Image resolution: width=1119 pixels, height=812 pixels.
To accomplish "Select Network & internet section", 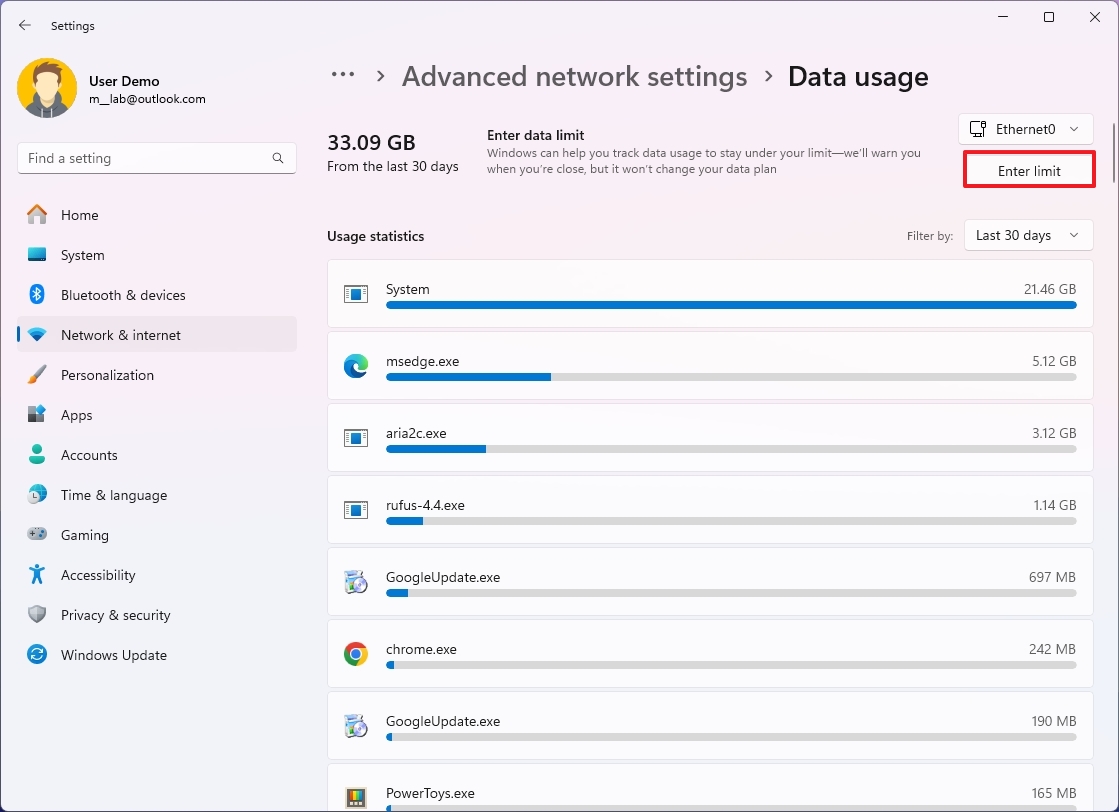I will pyautogui.click(x=157, y=335).
